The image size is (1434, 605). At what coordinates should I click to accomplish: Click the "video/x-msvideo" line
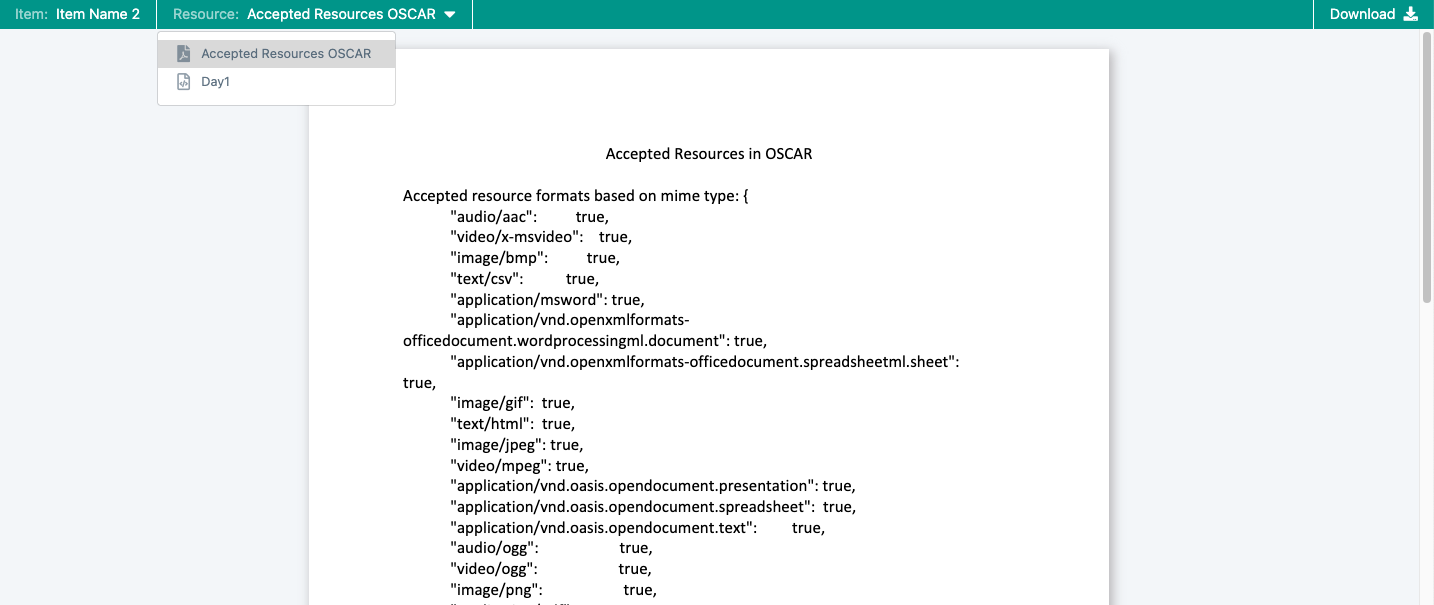(x=541, y=237)
